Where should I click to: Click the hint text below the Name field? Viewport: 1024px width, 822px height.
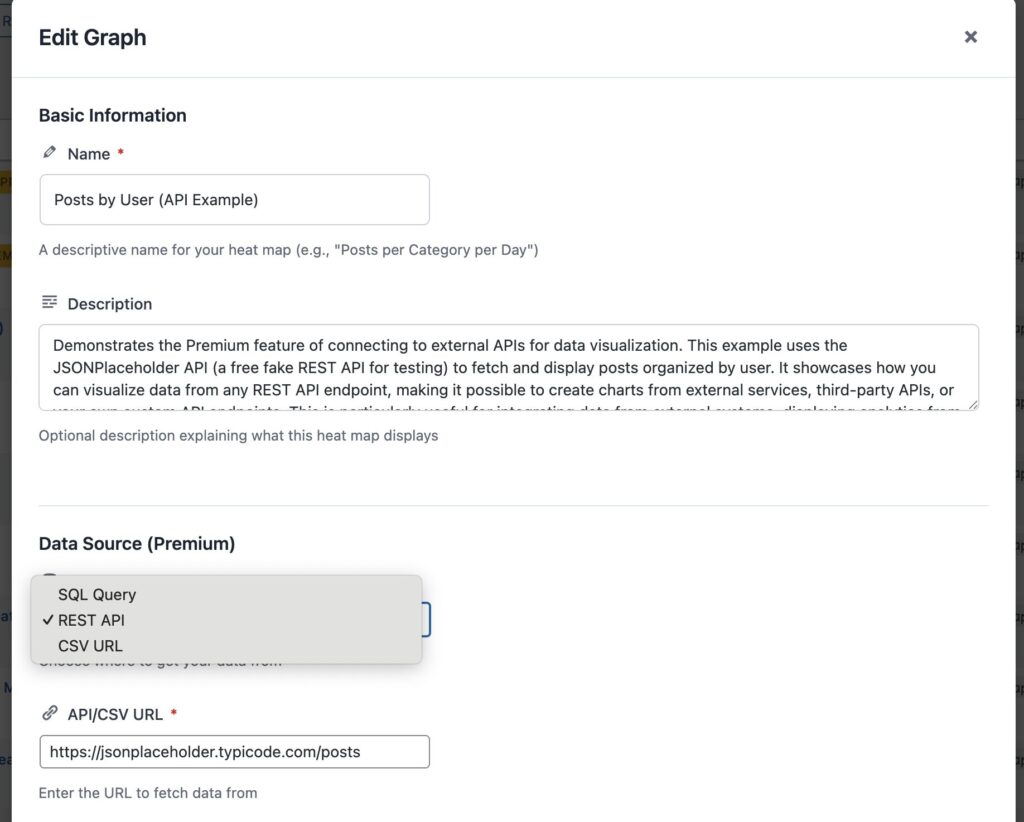coord(288,250)
